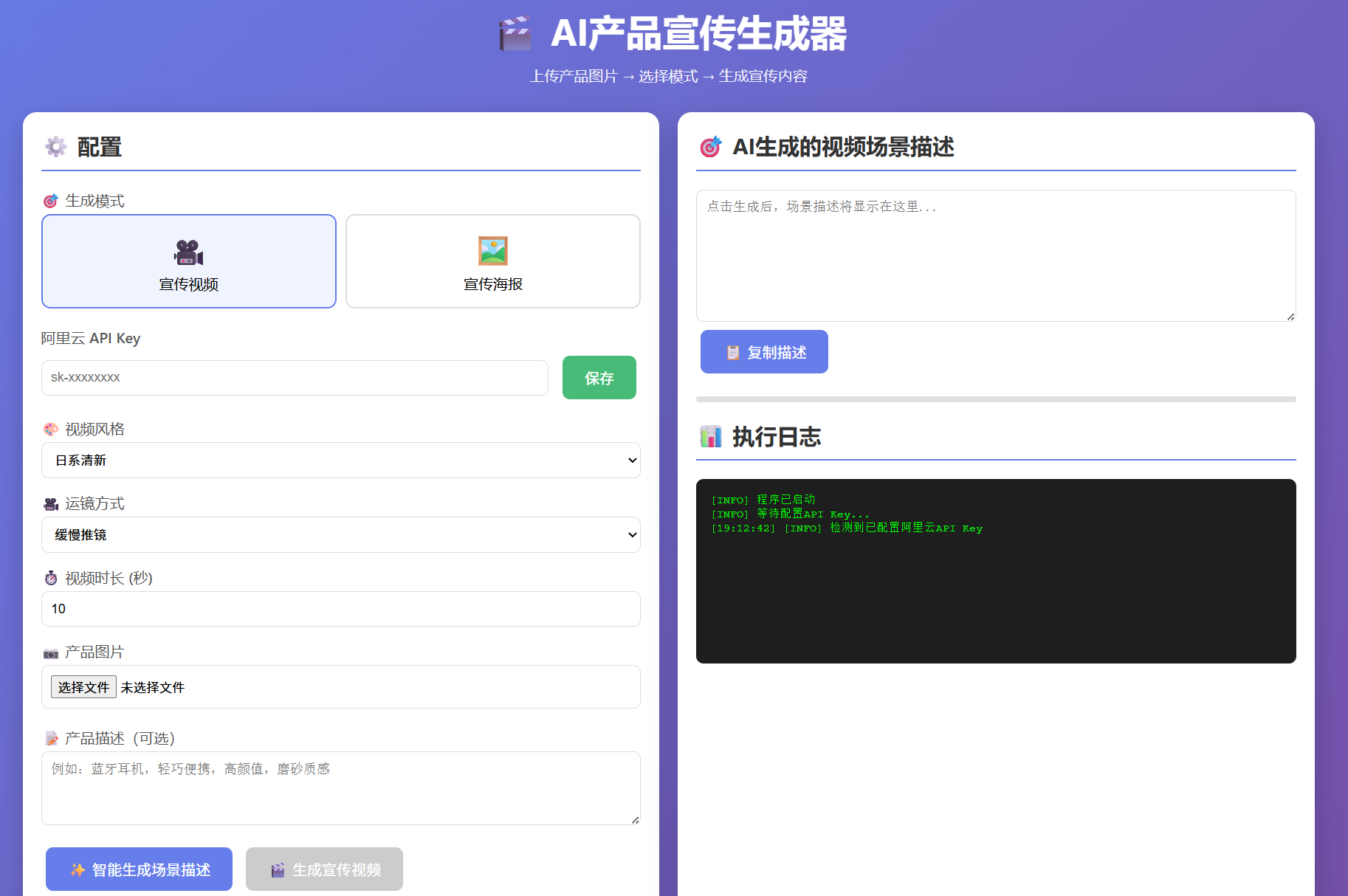Click the subtitle 上传产品图片 → 选择模式 → 生成宣传内容
Viewport: 1348px width, 896px height.
point(669,76)
